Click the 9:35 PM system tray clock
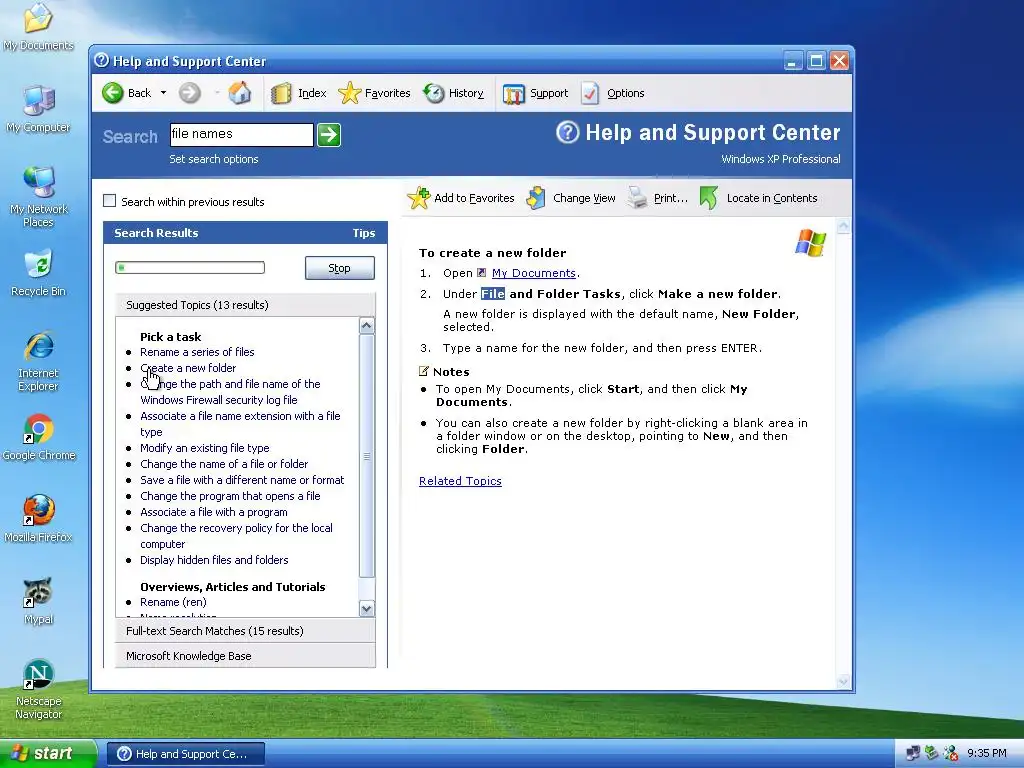The image size is (1024, 768). point(986,754)
